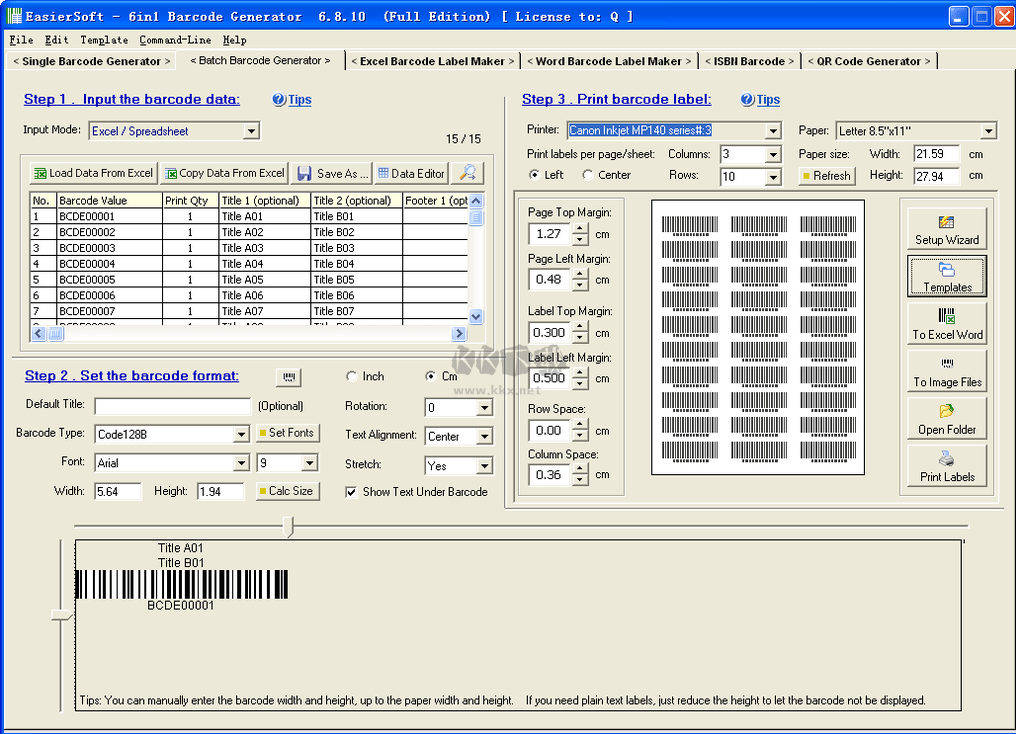
Task: Click the Print Labels printer icon
Action: click(x=946, y=460)
